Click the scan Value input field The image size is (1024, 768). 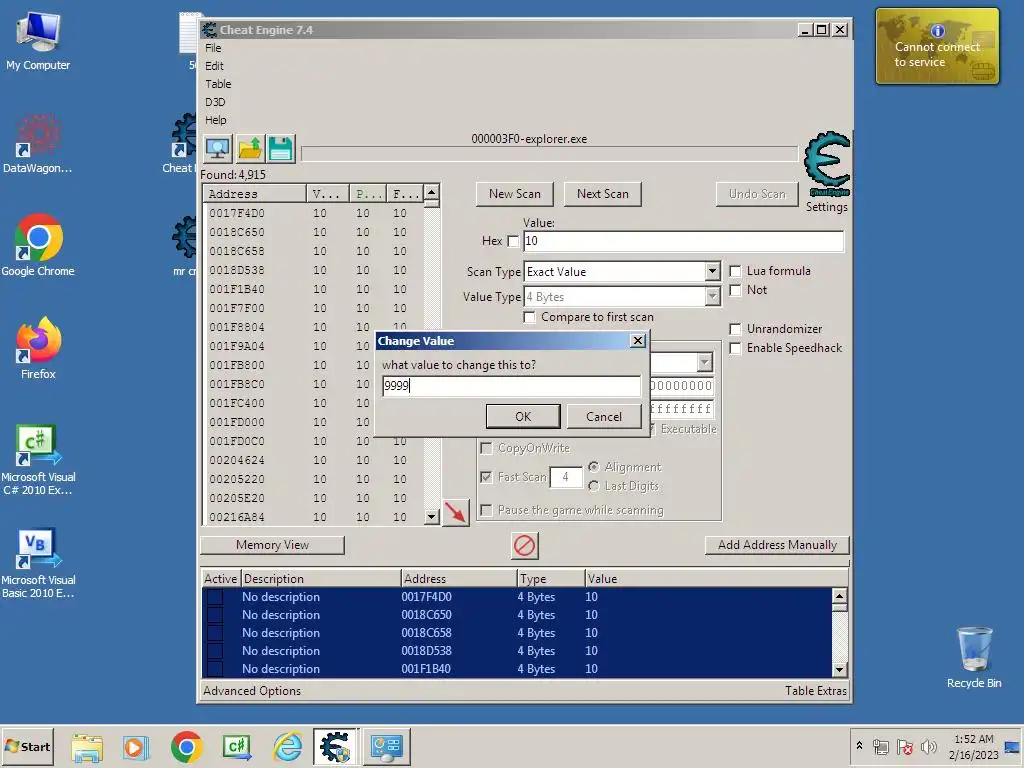(683, 241)
